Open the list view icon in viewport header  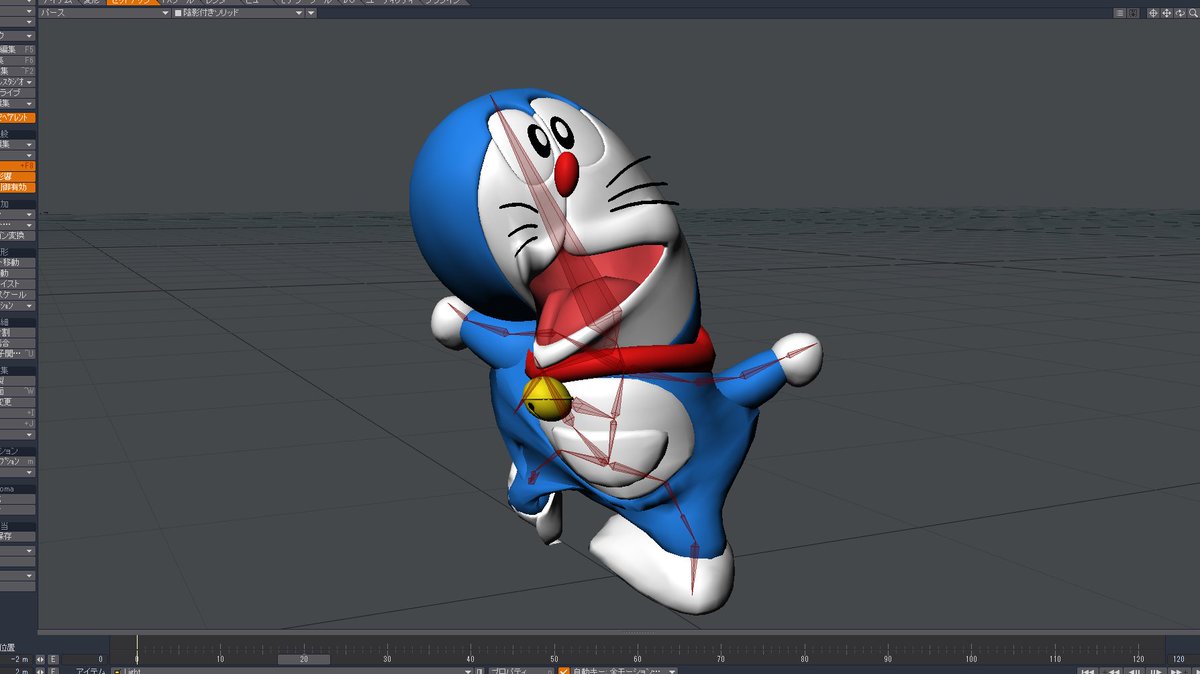(x=1119, y=13)
